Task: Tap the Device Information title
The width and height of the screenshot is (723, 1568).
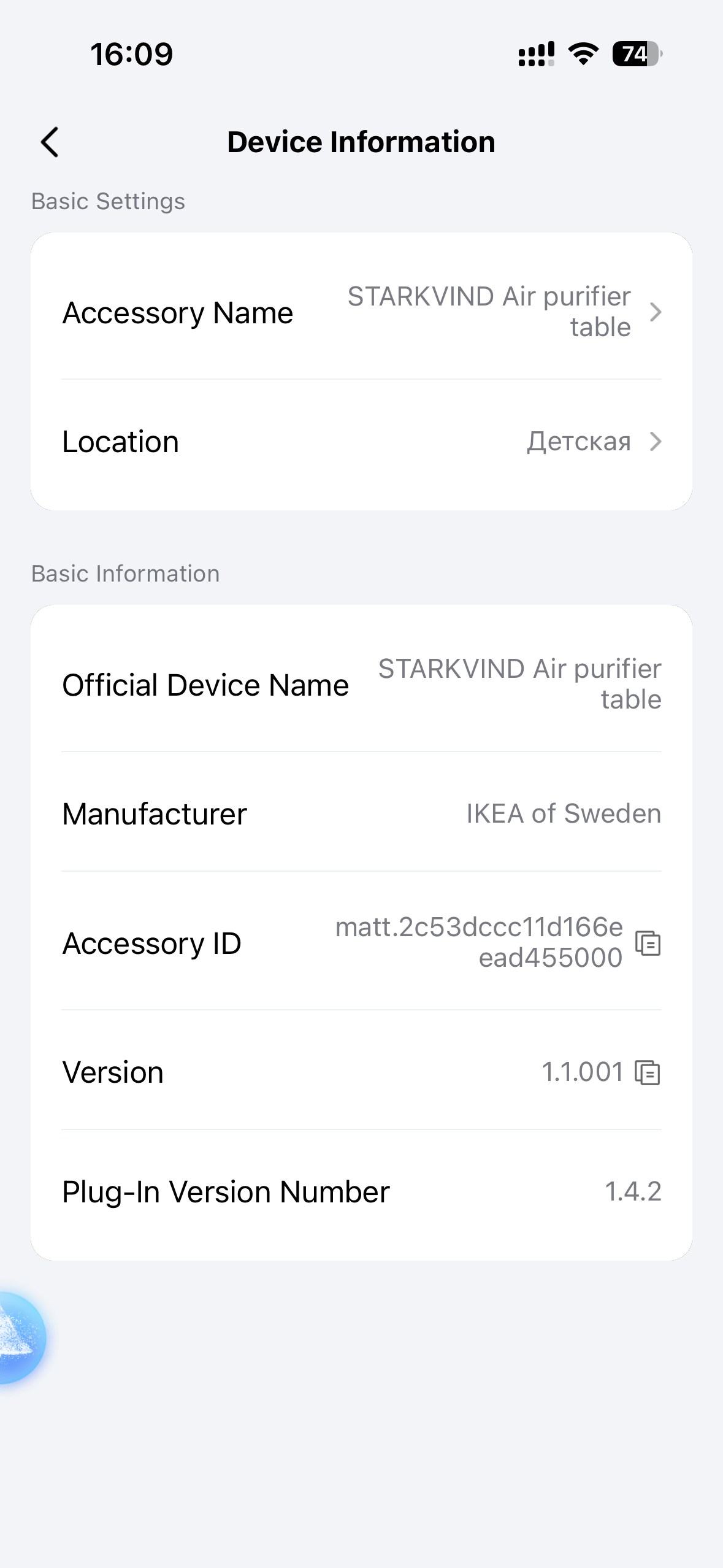Action: (361, 142)
